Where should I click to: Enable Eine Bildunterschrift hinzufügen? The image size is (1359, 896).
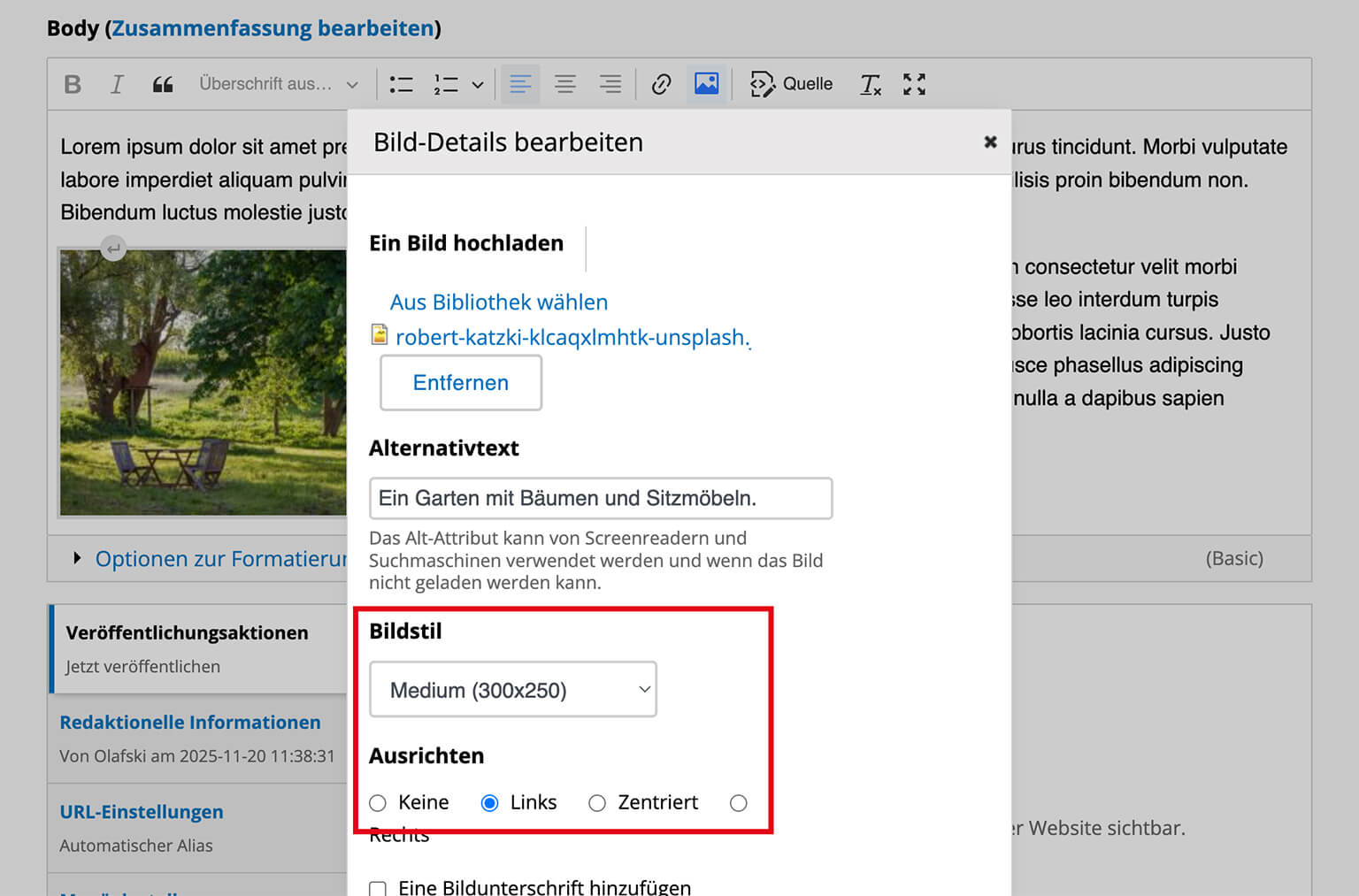pyautogui.click(x=378, y=887)
